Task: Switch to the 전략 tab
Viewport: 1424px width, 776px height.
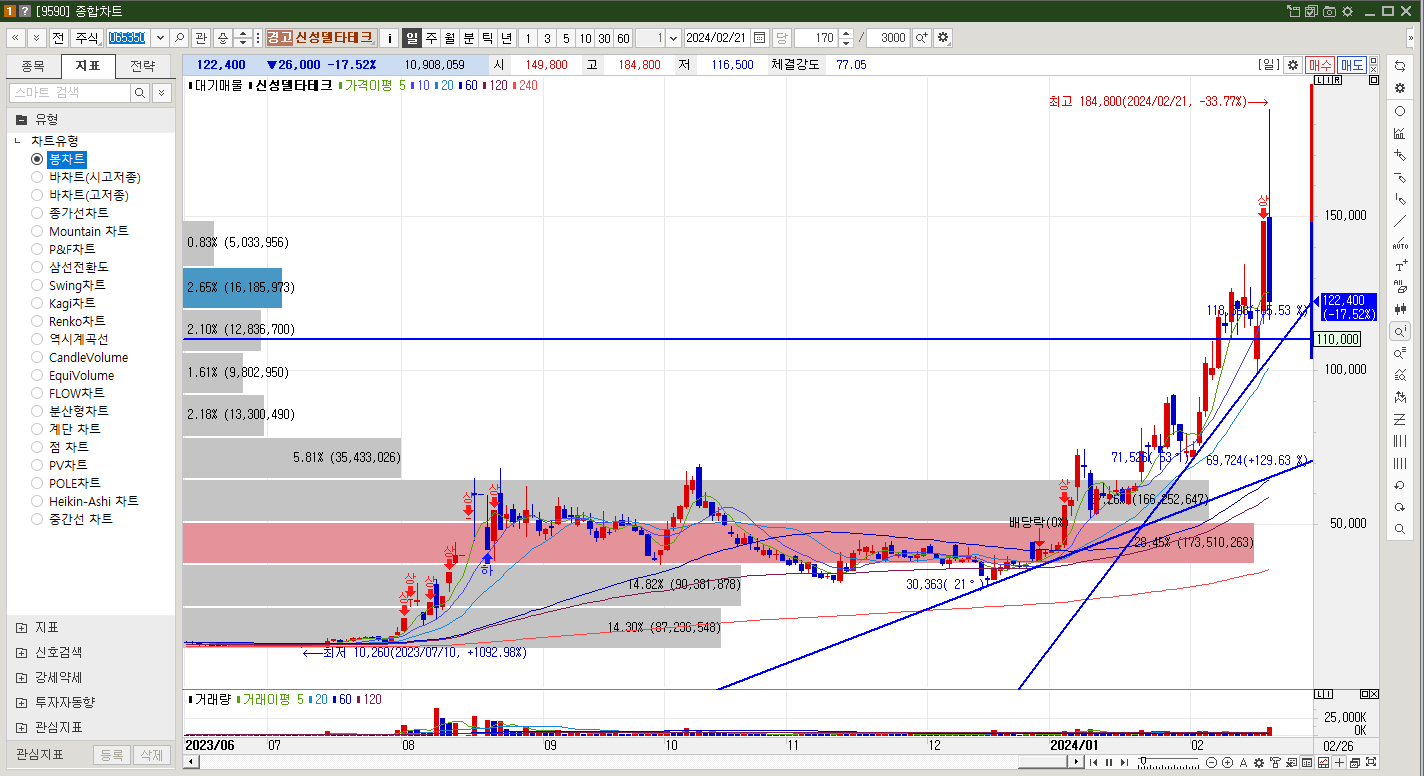Action: (143, 66)
